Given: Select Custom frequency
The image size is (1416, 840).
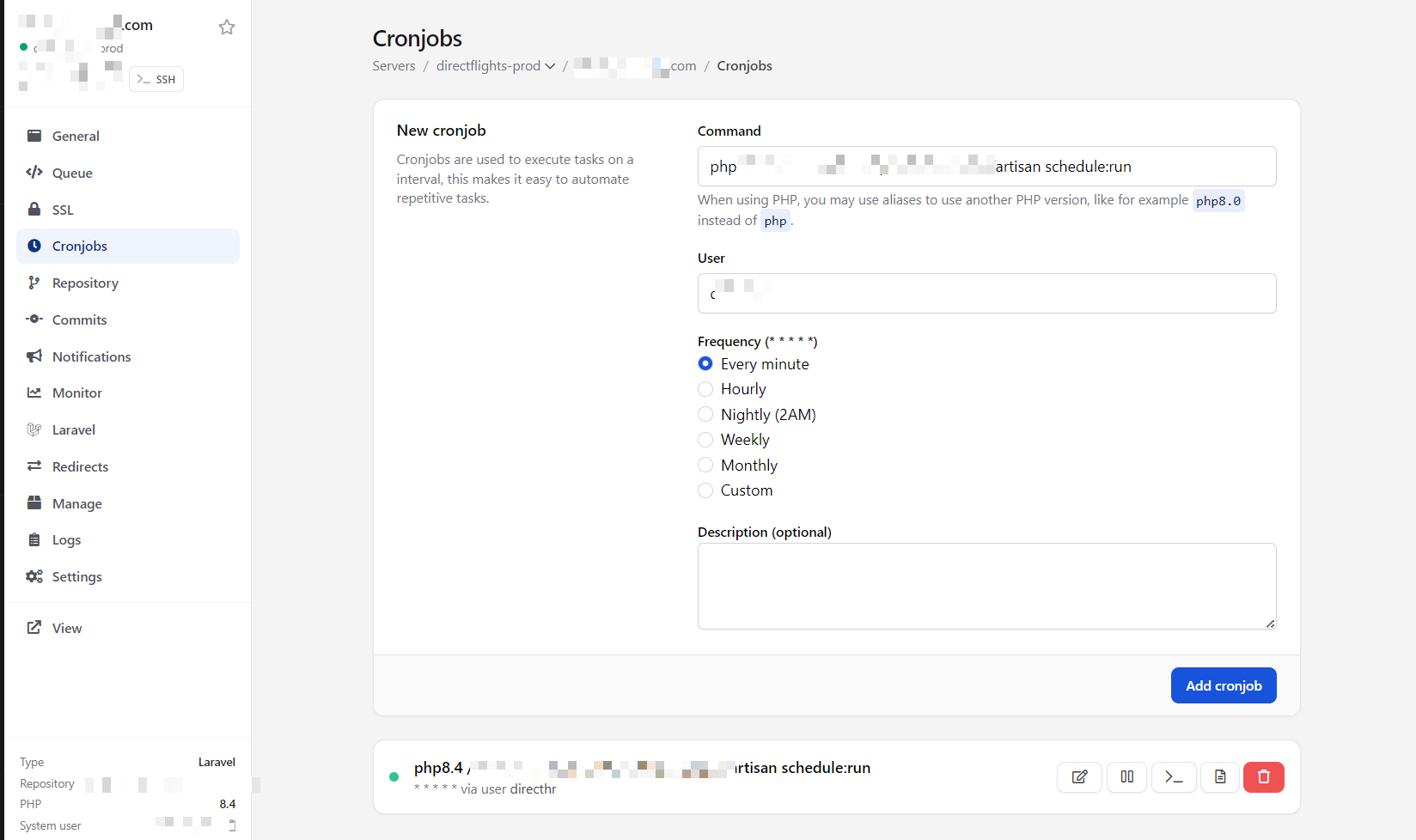Looking at the screenshot, I should (705, 490).
